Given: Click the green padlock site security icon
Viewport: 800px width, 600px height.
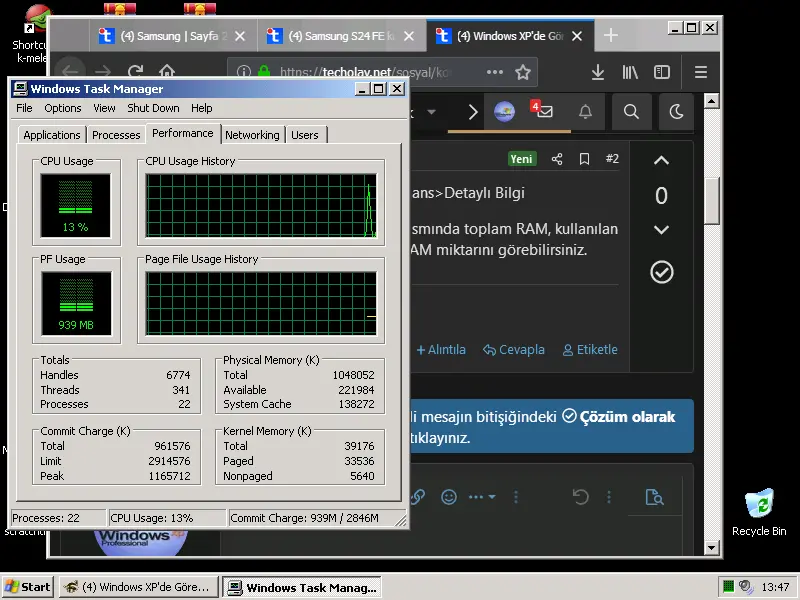Looking at the screenshot, I should [x=264, y=71].
